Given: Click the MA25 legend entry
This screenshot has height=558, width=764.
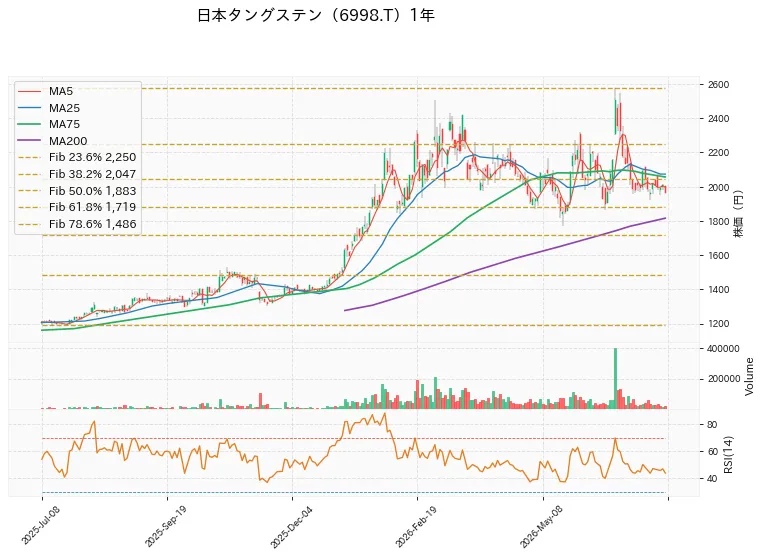Looking at the screenshot, I should 49,108.
